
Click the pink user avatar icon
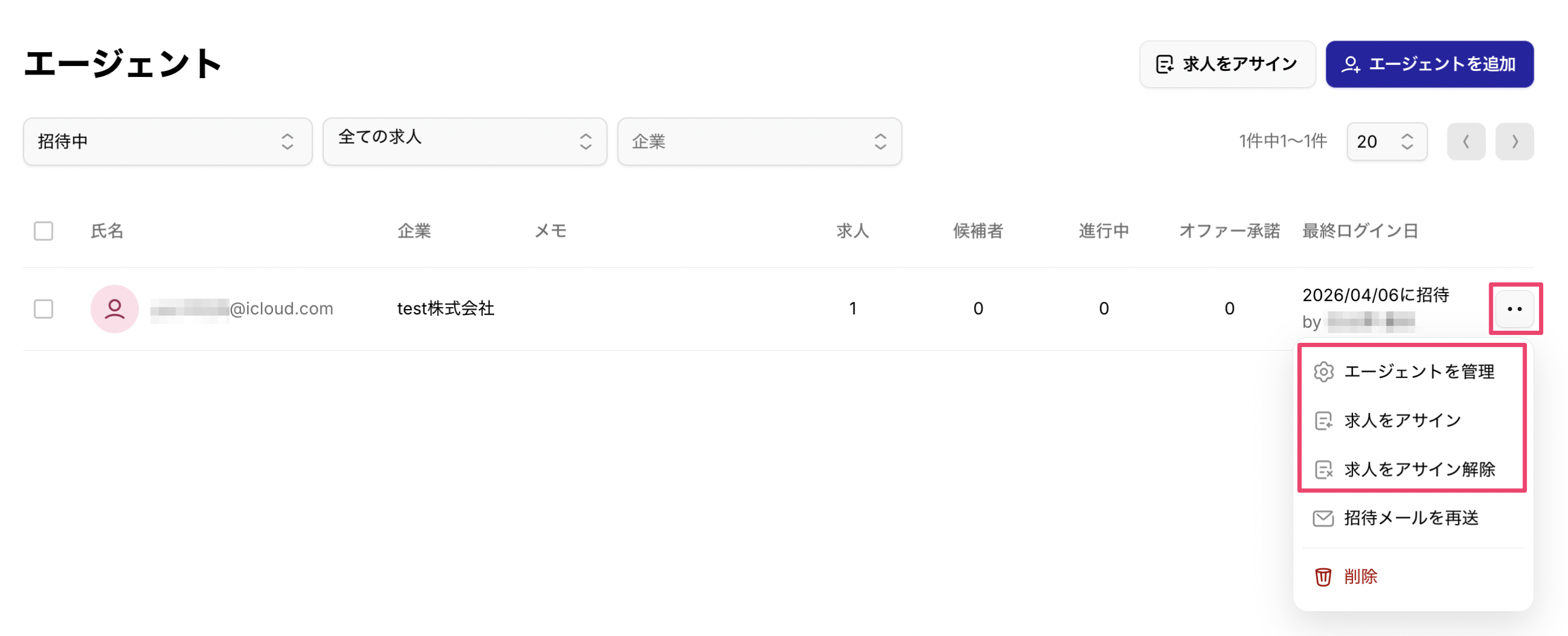114,309
